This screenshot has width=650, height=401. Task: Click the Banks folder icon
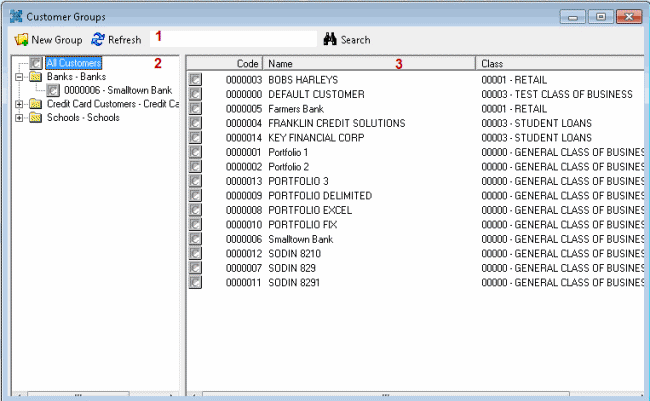pyautogui.click(x=36, y=77)
